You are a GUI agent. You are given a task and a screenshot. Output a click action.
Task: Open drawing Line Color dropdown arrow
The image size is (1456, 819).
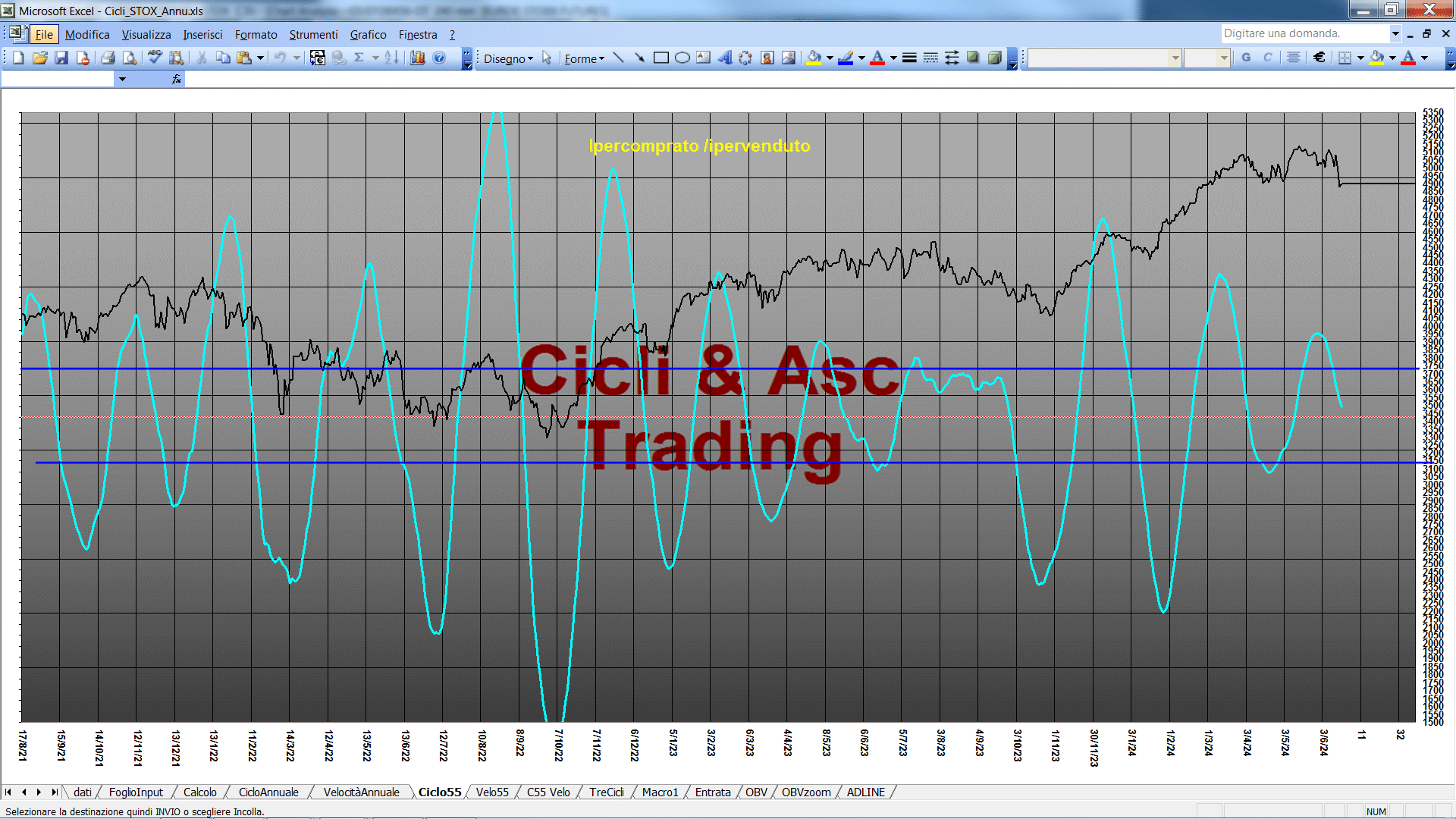tap(861, 58)
